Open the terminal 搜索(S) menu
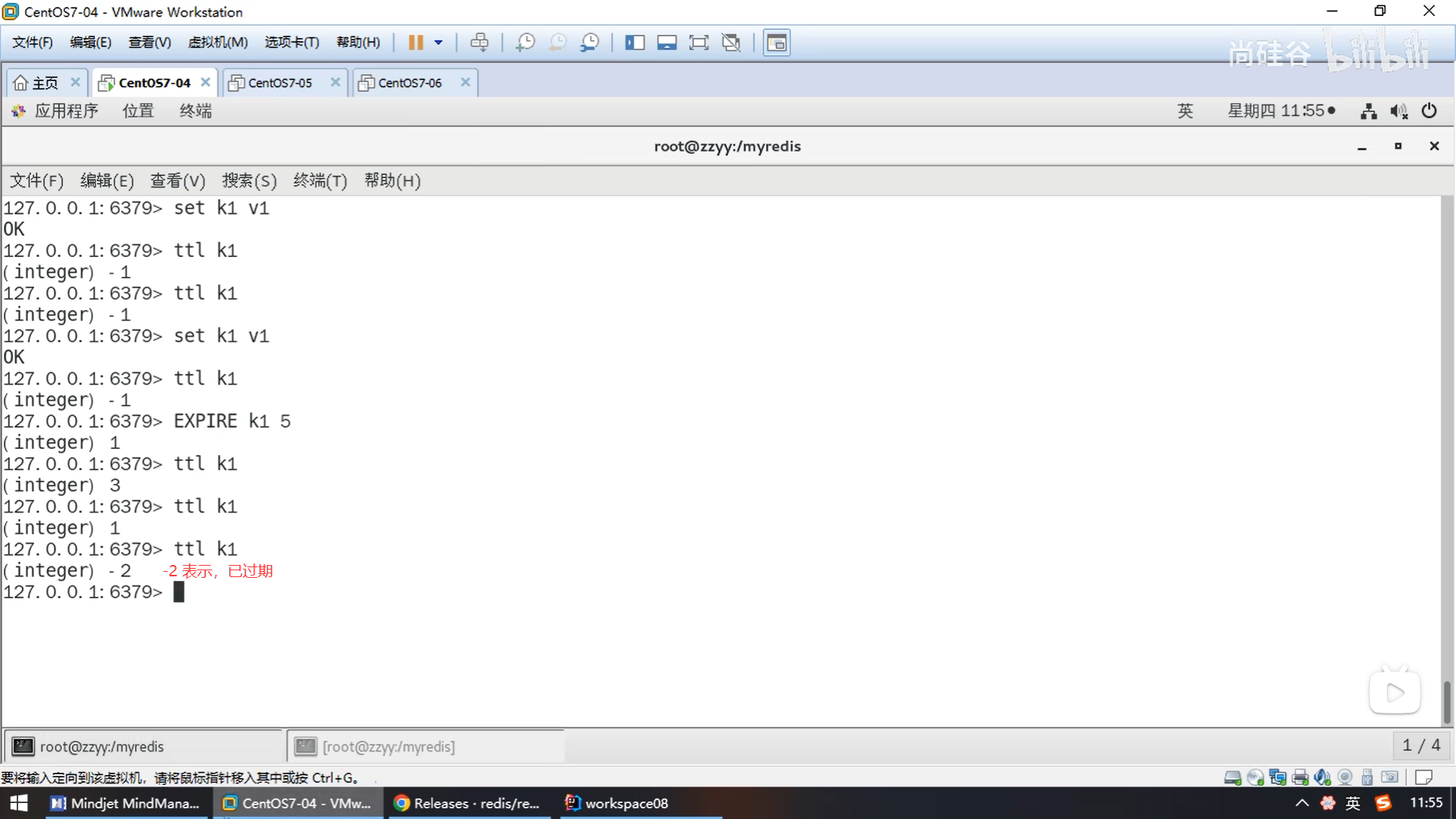The height and width of the screenshot is (819, 1456). pyautogui.click(x=249, y=180)
